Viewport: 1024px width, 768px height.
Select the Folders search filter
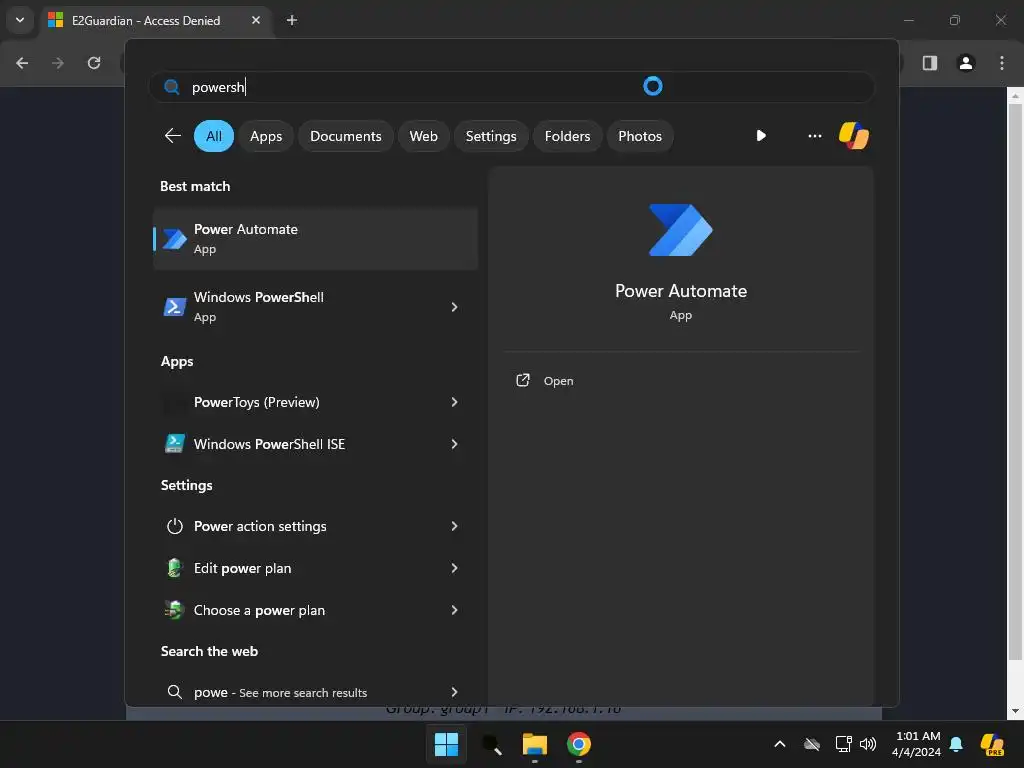click(568, 136)
